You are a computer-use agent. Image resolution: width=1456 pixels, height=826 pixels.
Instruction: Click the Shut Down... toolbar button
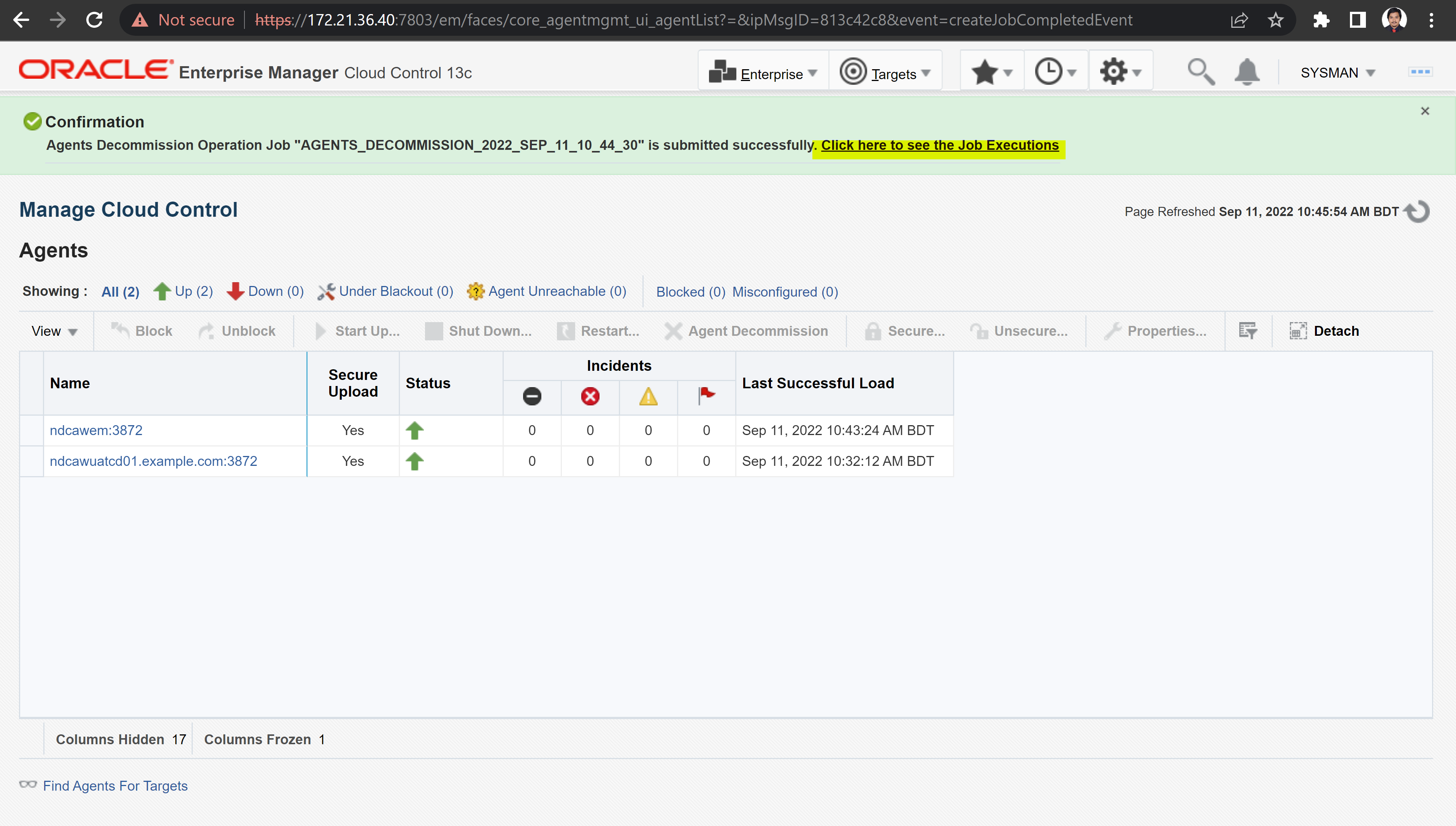point(479,331)
